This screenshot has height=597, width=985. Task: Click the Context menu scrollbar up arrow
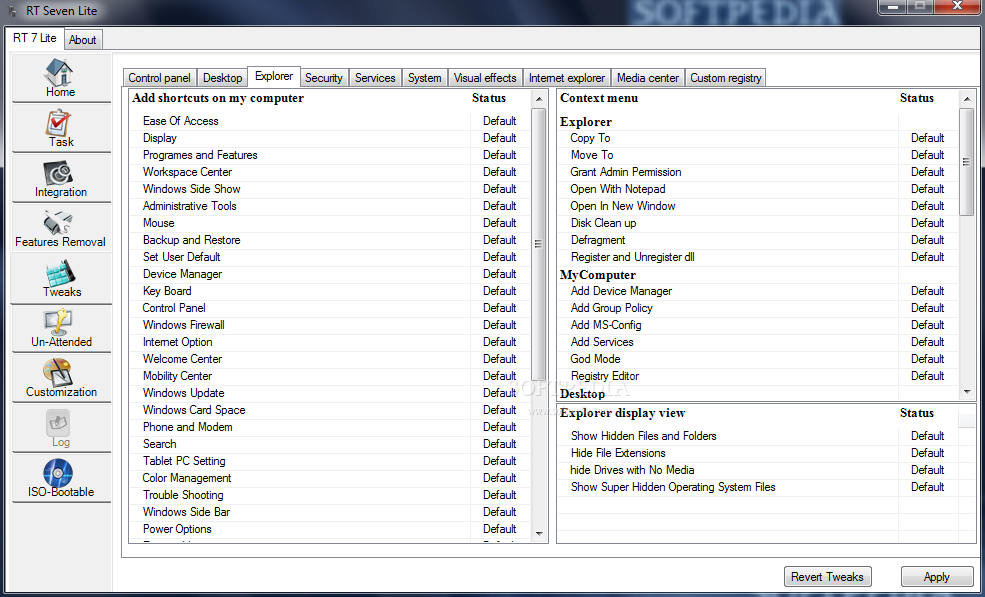coord(967,99)
